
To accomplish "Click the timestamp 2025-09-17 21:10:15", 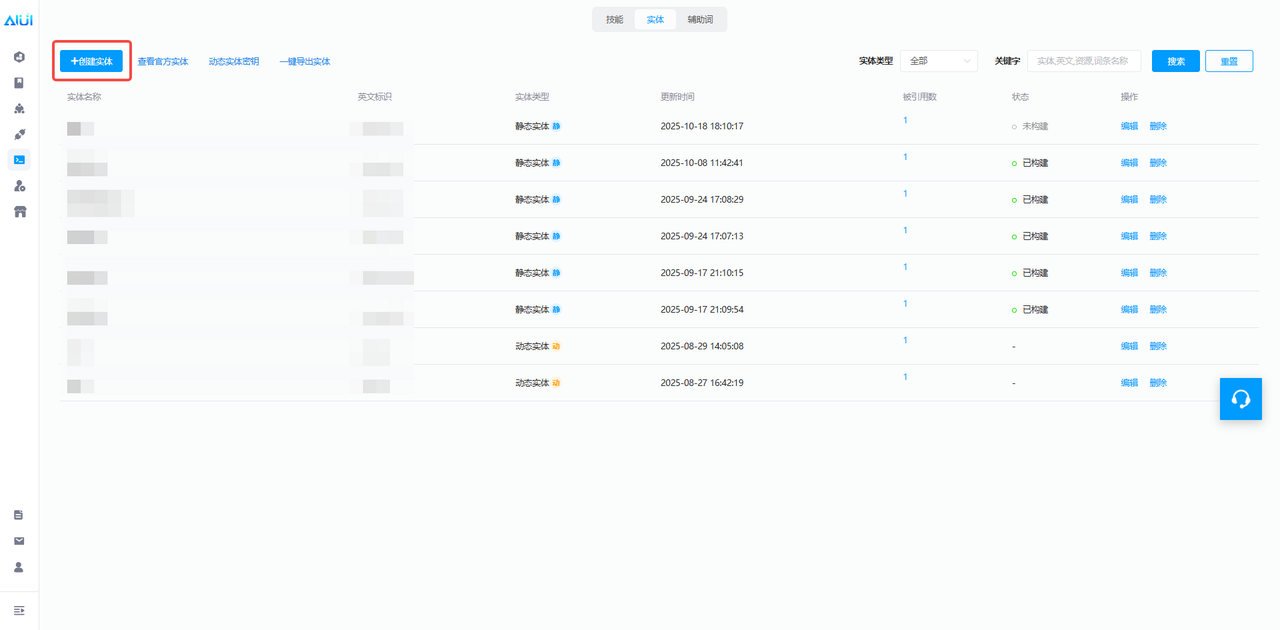I will pos(702,273).
